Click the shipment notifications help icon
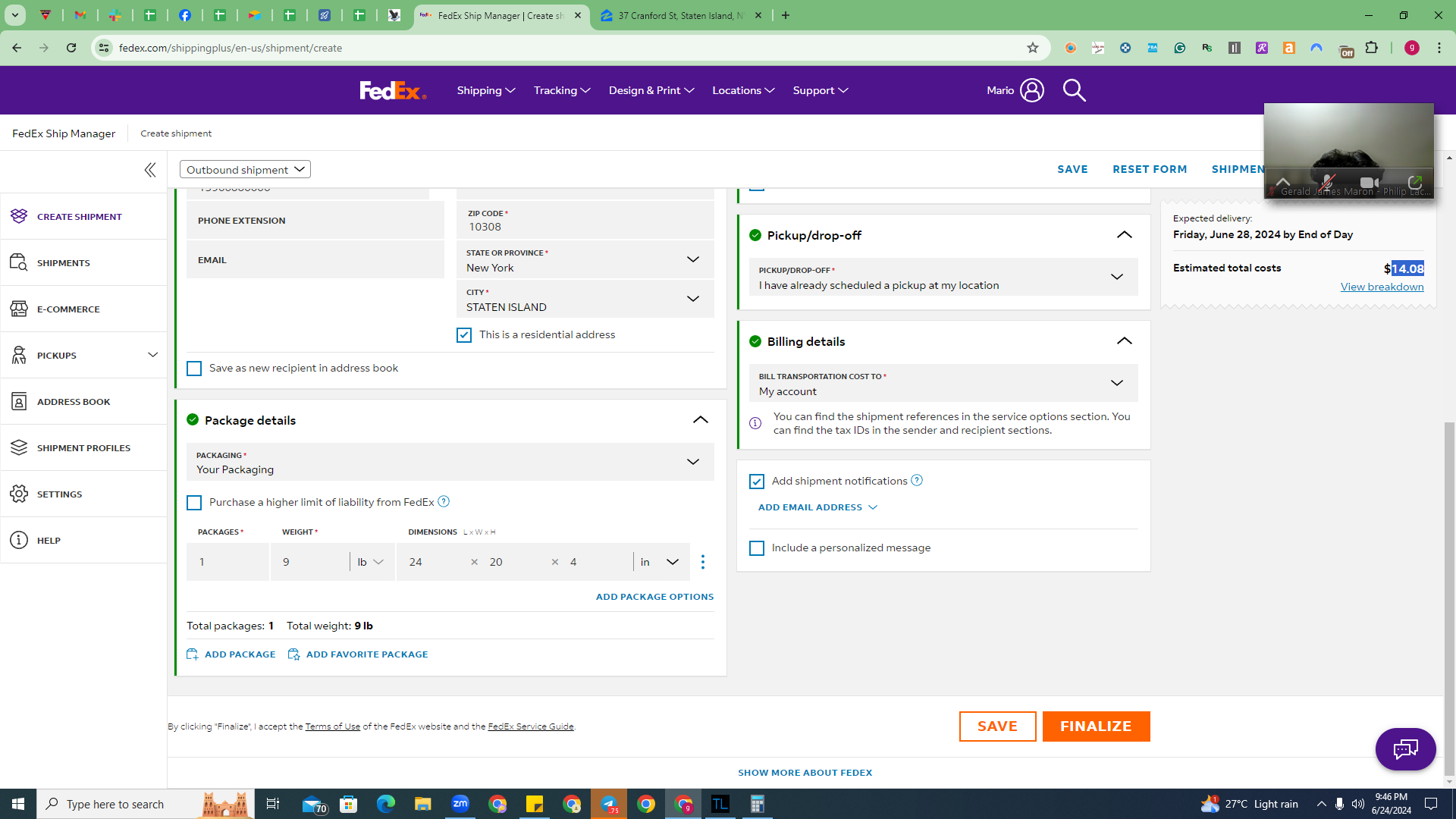This screenshot has width=1456, height=819. pyautogui.click(x=917, y=480)
